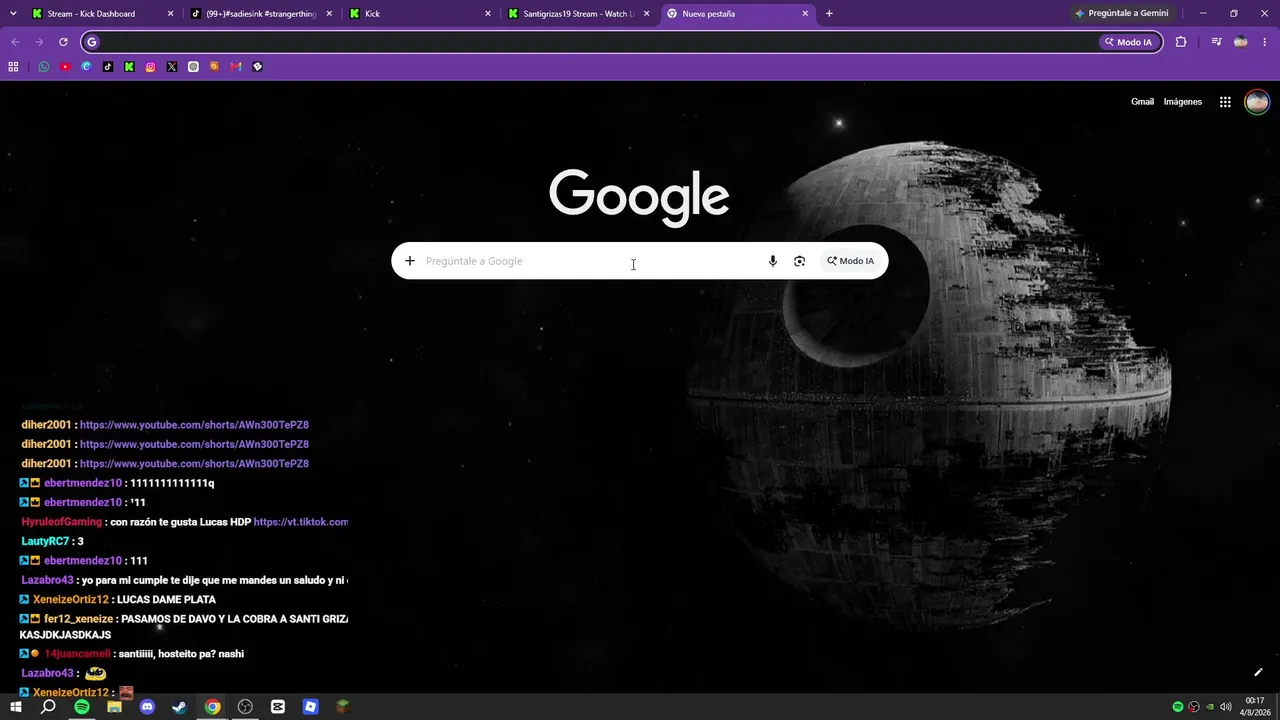
Task: Expand the tab search dropdown arrow
Action: click(x=11, y=14)
